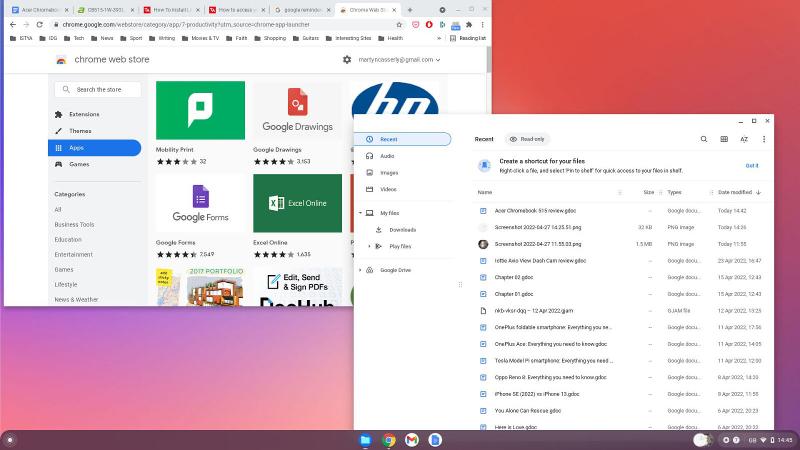The height and width of the screenshot is (450, 800).
Task: Open Business Tools category
Action: tap(74, 224)
